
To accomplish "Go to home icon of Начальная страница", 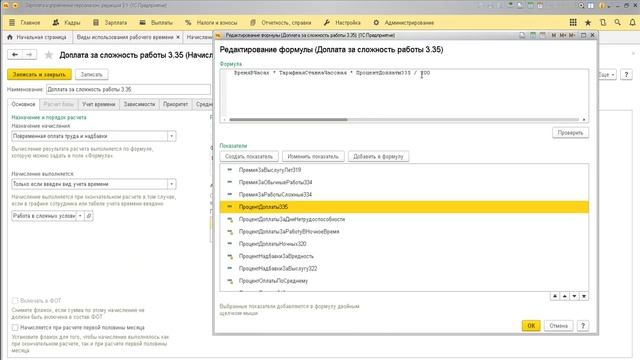I will point(10,37).
